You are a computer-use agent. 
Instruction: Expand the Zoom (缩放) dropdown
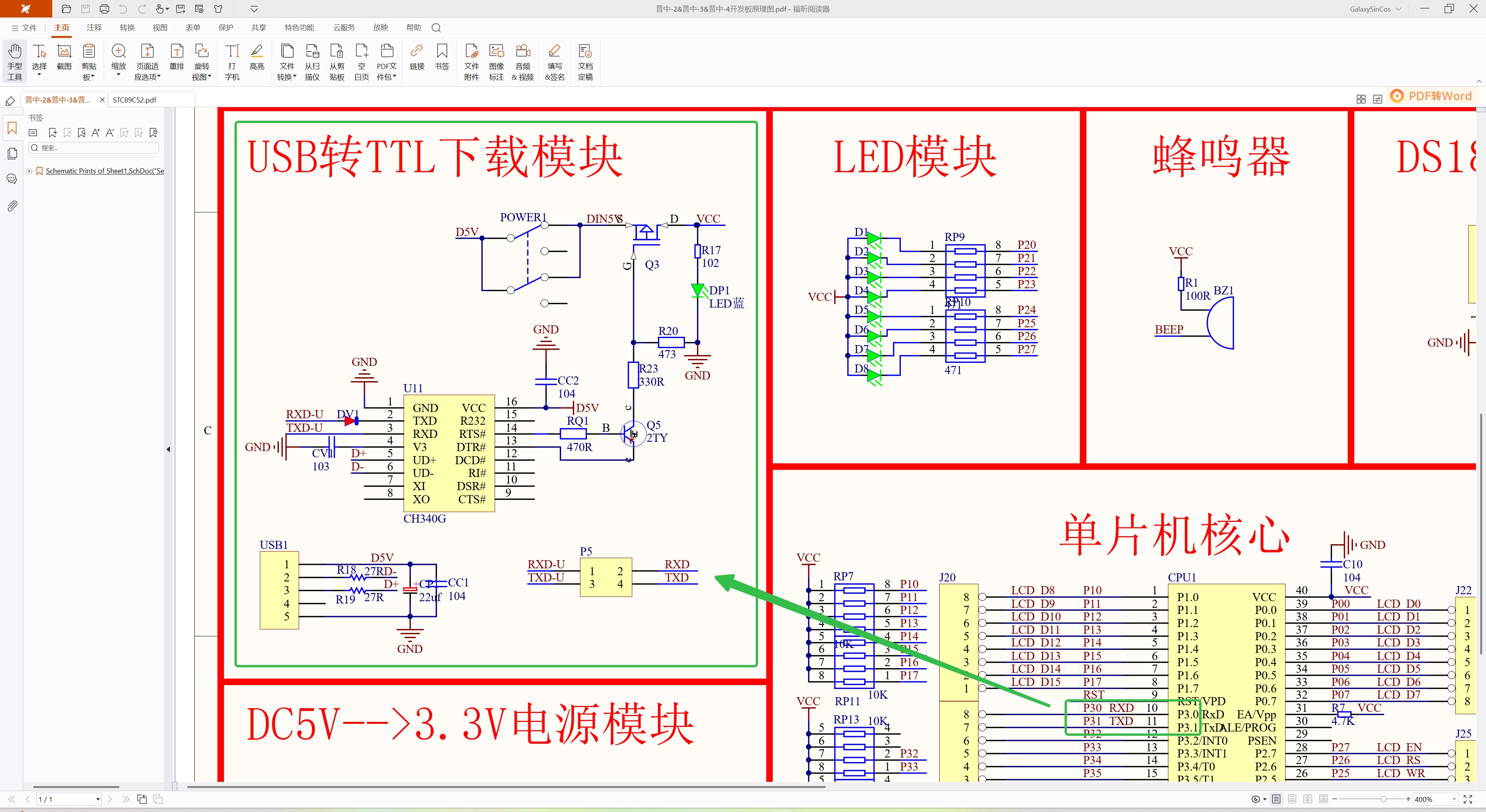[119, 75]
